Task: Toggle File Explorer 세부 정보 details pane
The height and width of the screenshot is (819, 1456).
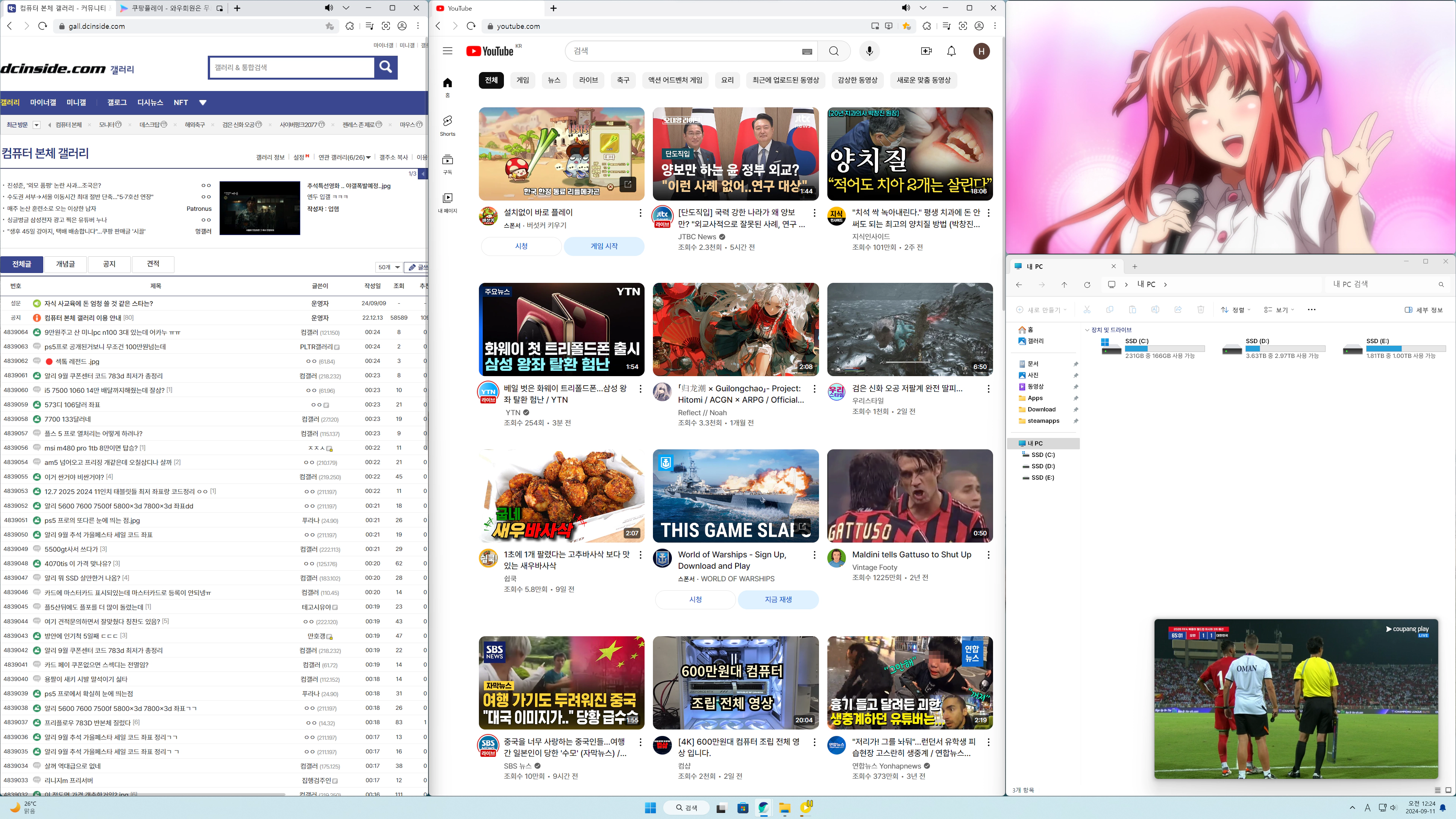Action: click(x=1424, y=310)
